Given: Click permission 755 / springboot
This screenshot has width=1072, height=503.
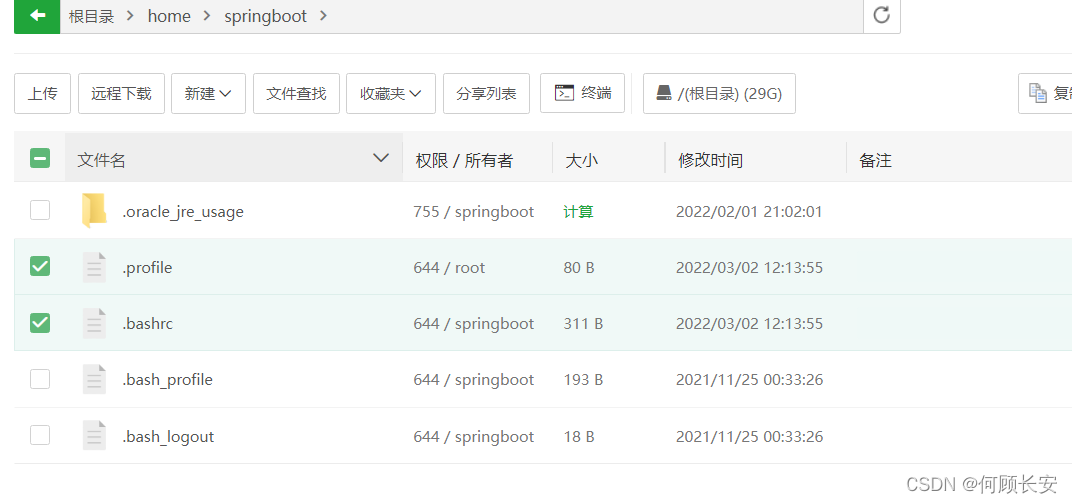Looking at the screenshot, I should 474,212.
